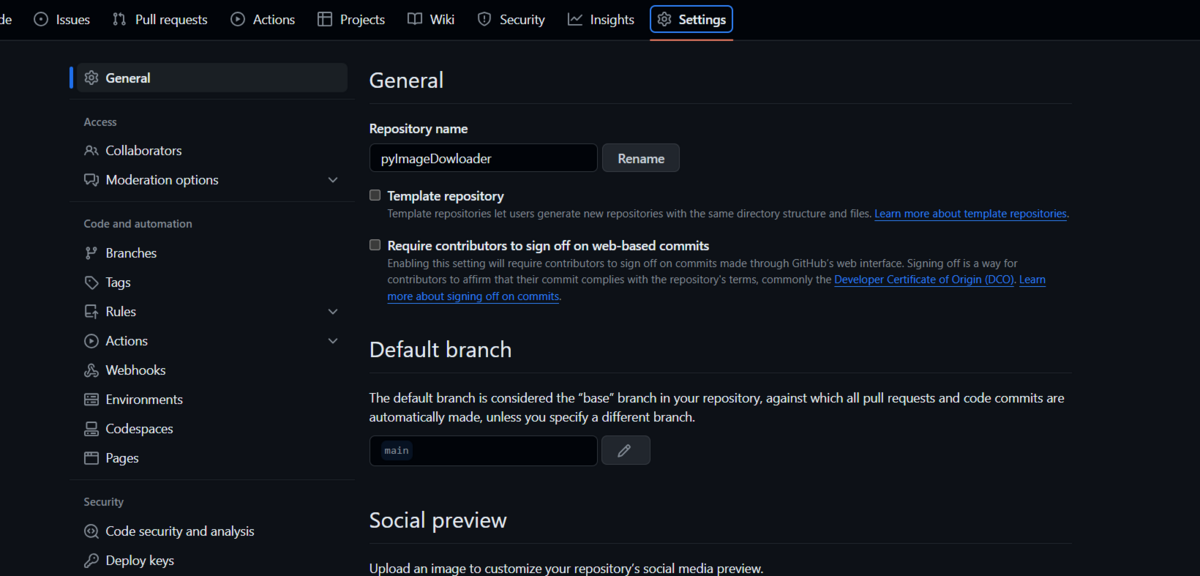Click inside the Repository name input field
1200x576 pixels.
483,157
